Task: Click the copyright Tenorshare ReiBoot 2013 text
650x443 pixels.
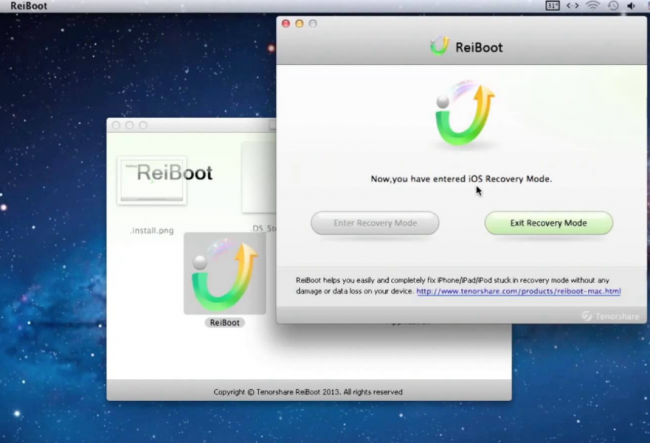Action: point(308,392)
